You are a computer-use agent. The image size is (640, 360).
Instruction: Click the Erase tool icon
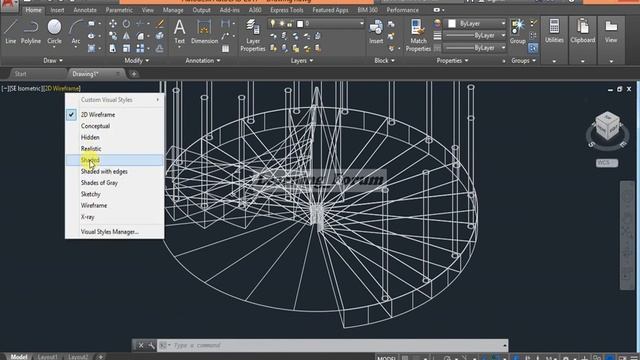click(x=160, y=24)
